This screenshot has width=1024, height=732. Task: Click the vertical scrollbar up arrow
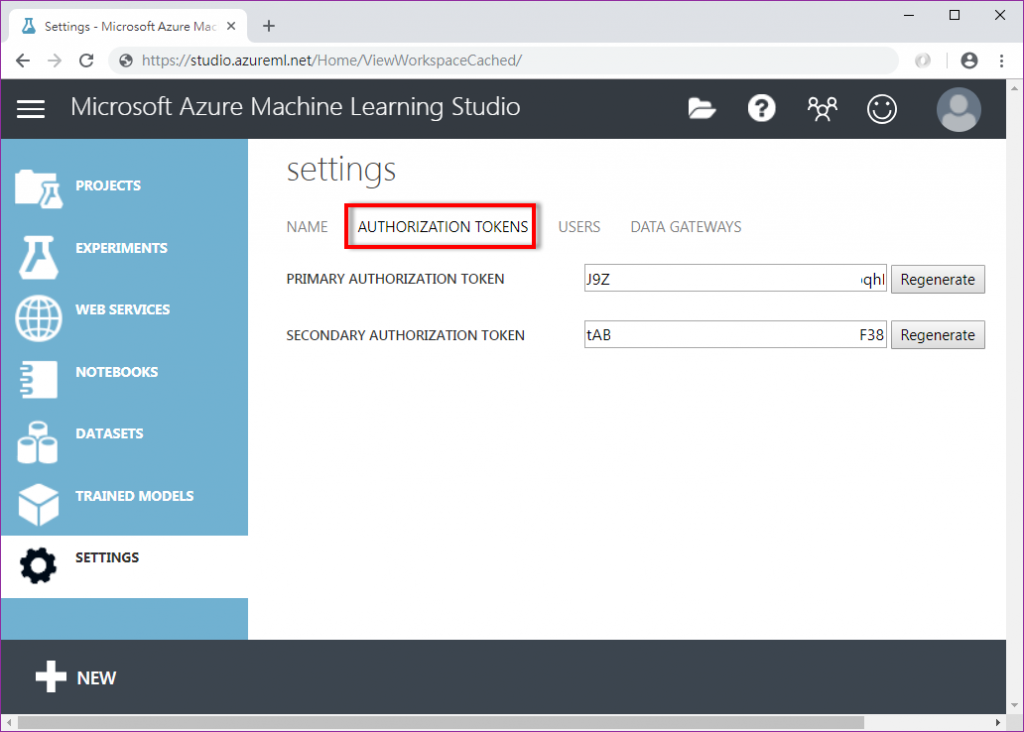click(x=1014, y=88)
